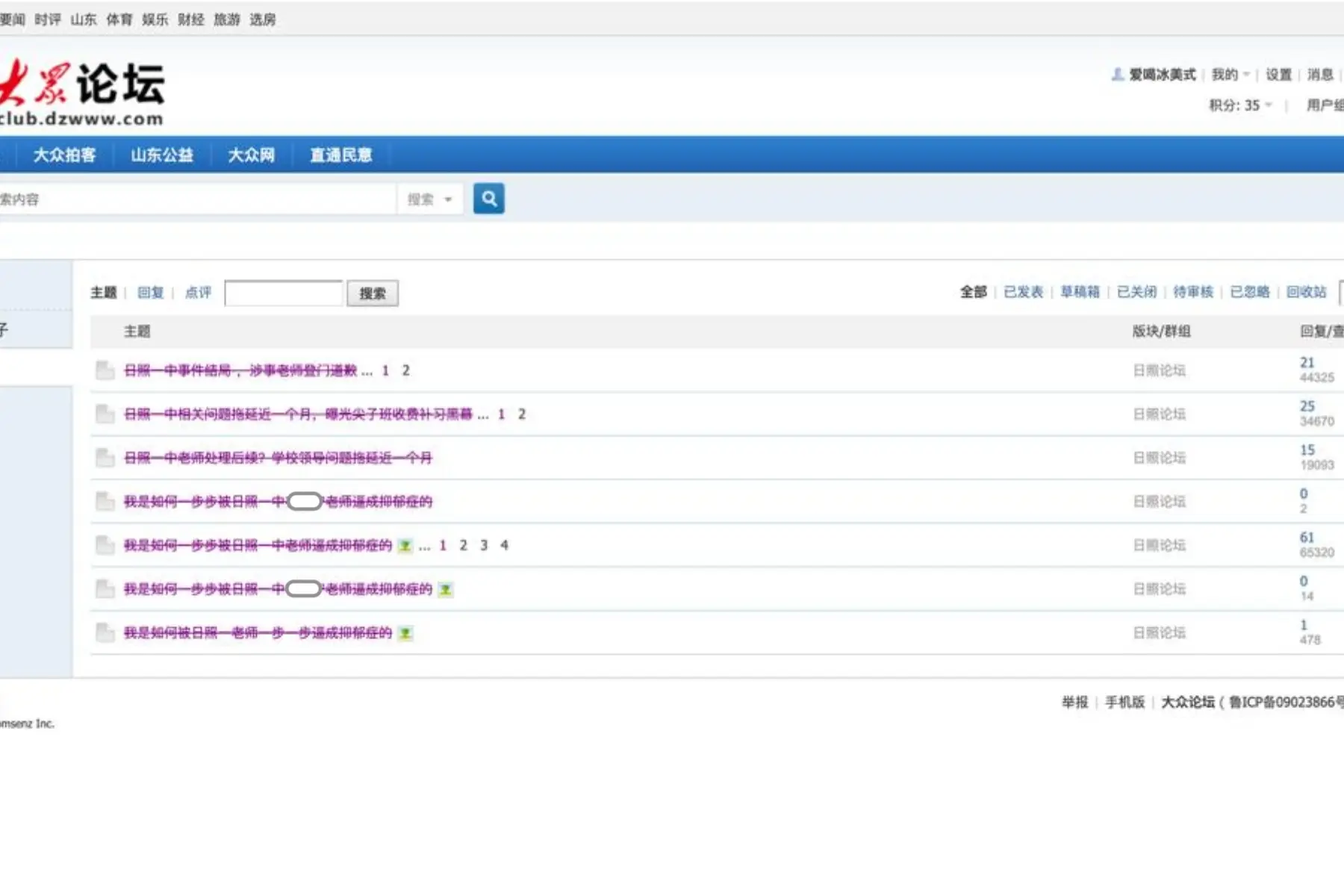This screenshot has width=1344, height=896.
Task: Click the blue magnifier search icon
Action: tap(488, 199)
